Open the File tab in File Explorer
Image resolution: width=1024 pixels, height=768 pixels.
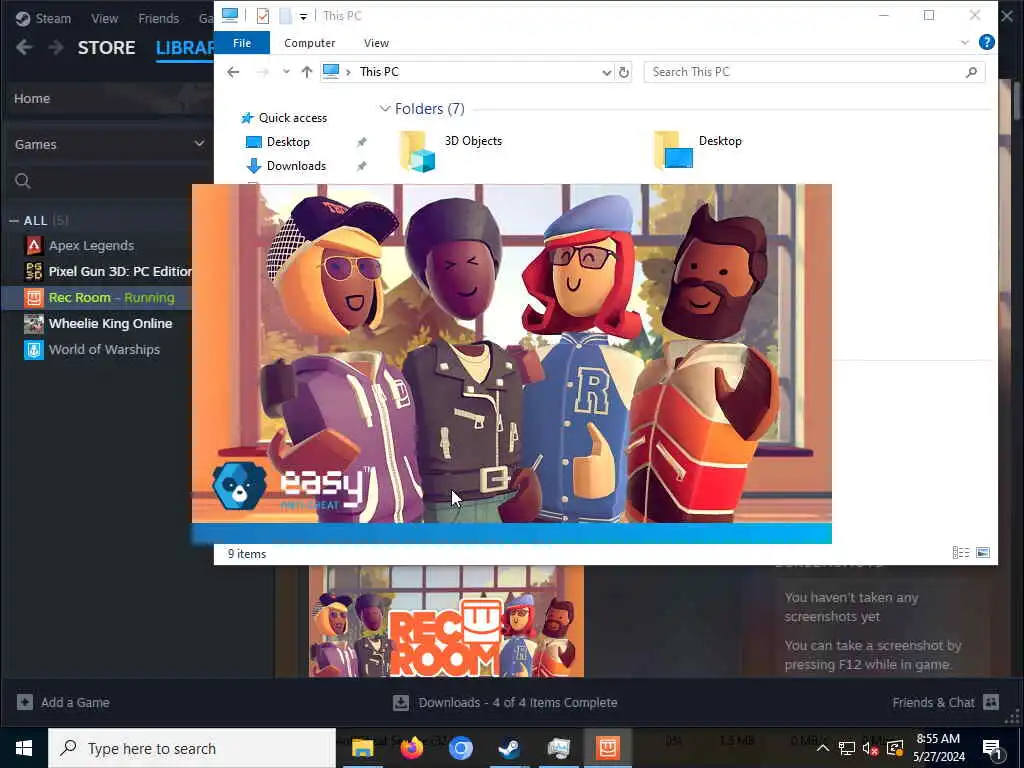(242, 42)
